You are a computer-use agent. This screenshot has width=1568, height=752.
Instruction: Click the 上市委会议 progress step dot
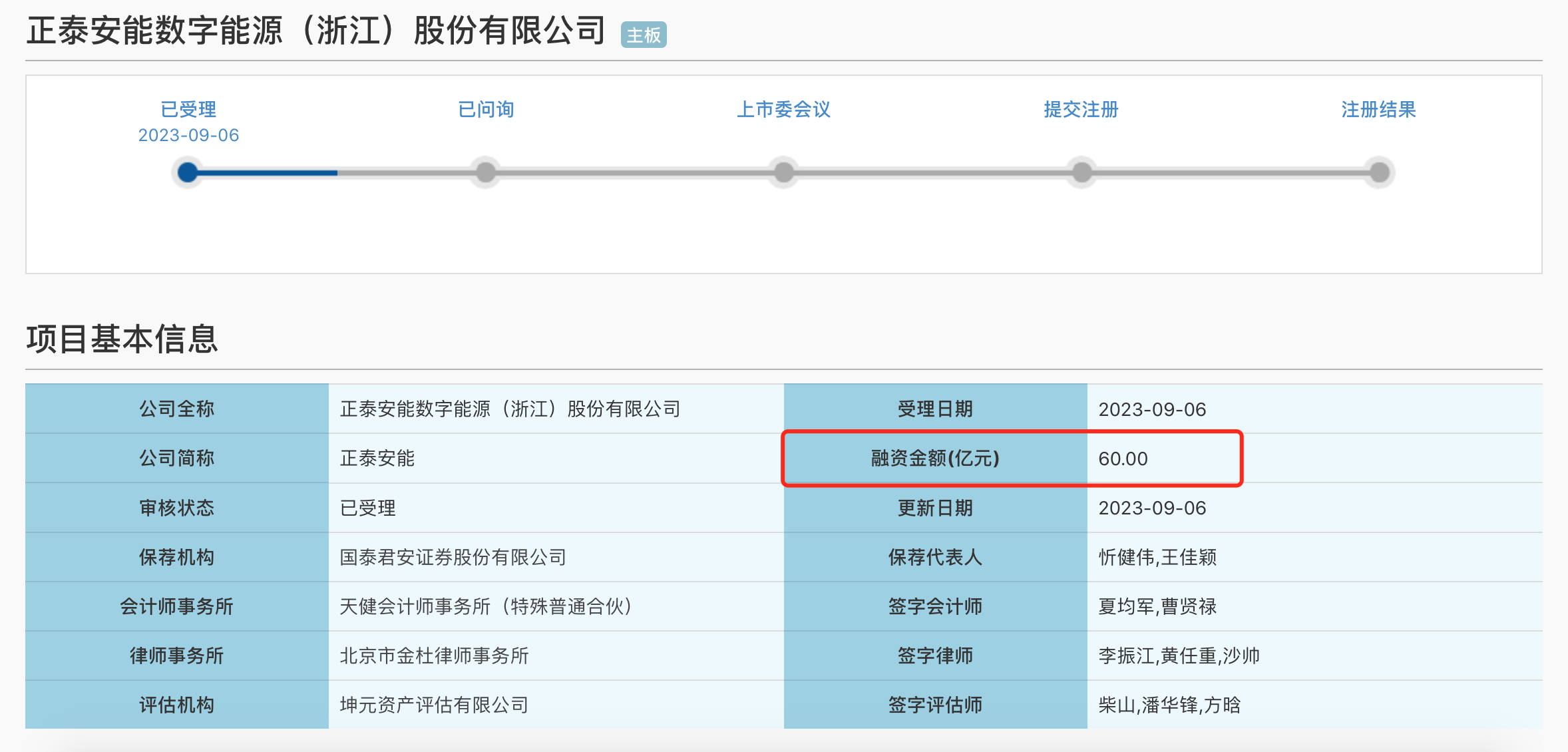pos(784,172)
